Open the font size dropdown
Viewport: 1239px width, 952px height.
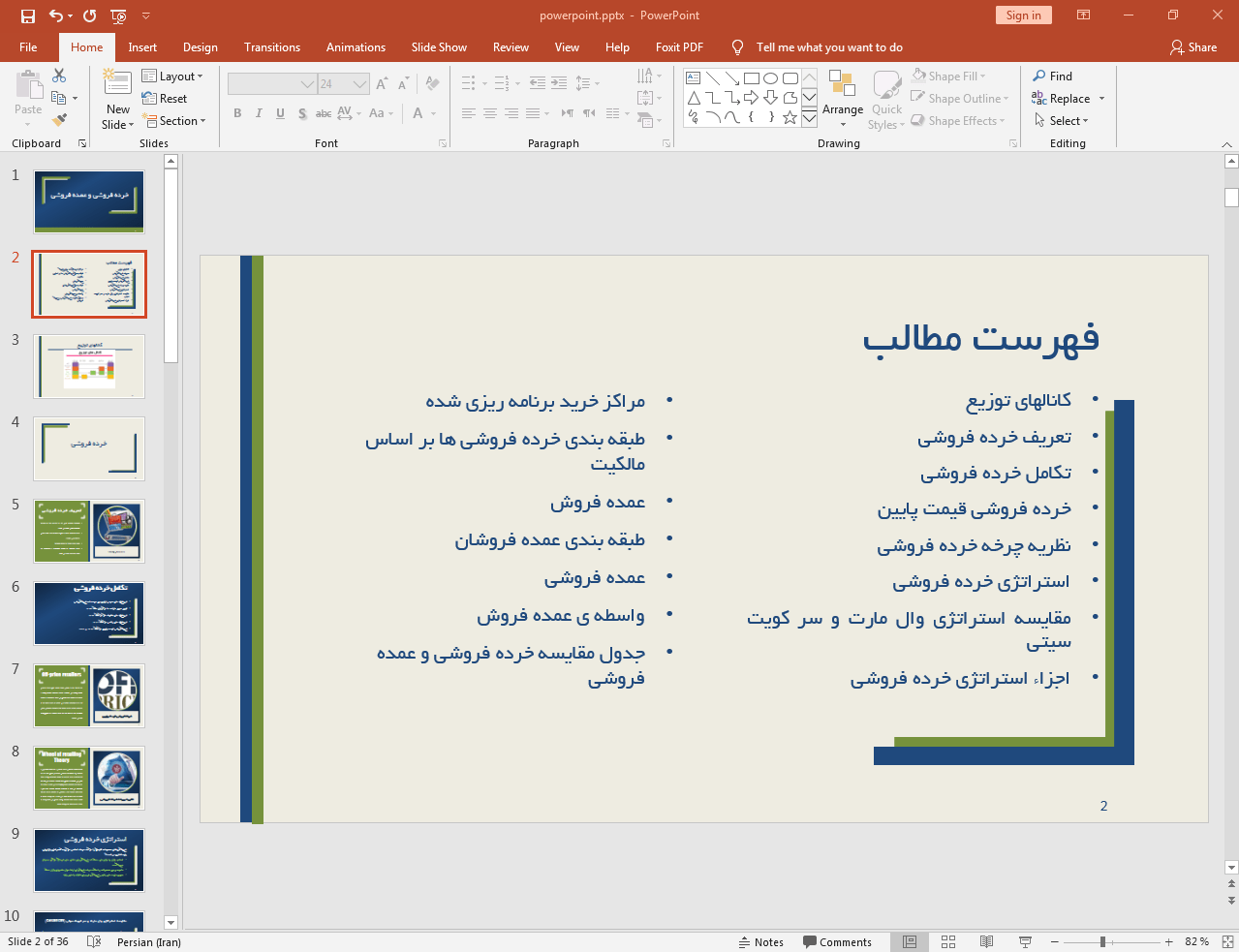[x=360, y=84]
